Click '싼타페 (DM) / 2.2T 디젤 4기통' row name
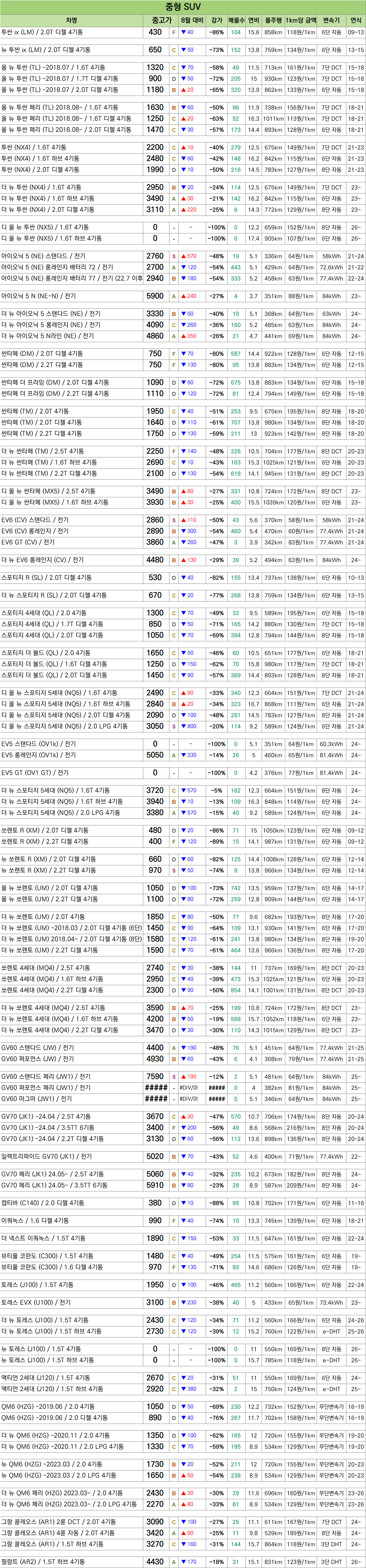The height and width of the screenshot is (1568, 366). [x=42, y=365]
